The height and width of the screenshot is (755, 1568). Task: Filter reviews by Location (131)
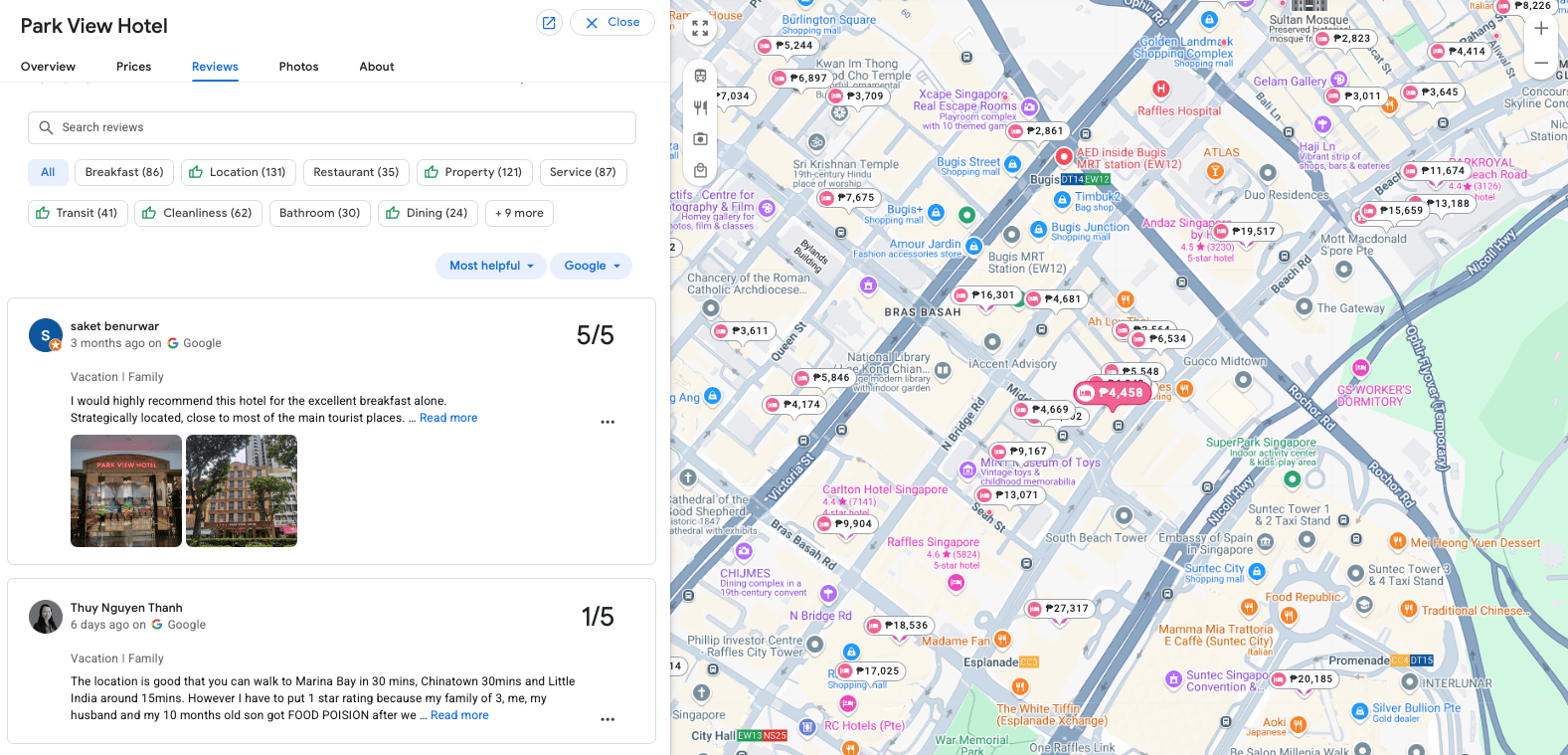(x=238, y=172)
